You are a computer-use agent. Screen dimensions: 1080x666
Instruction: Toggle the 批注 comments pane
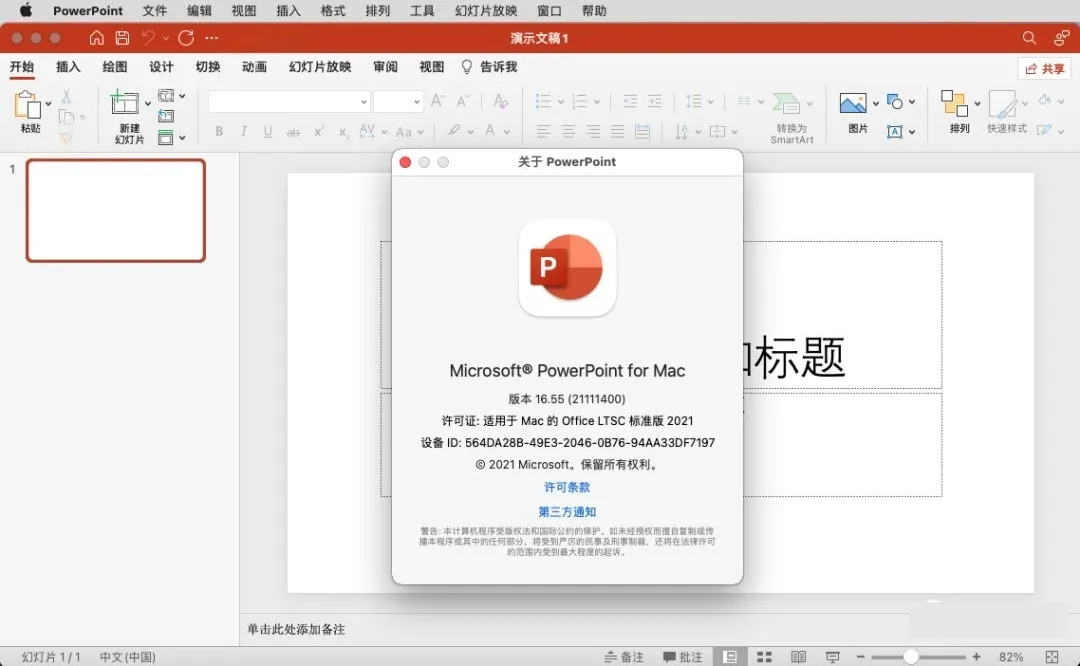[682, 657]
